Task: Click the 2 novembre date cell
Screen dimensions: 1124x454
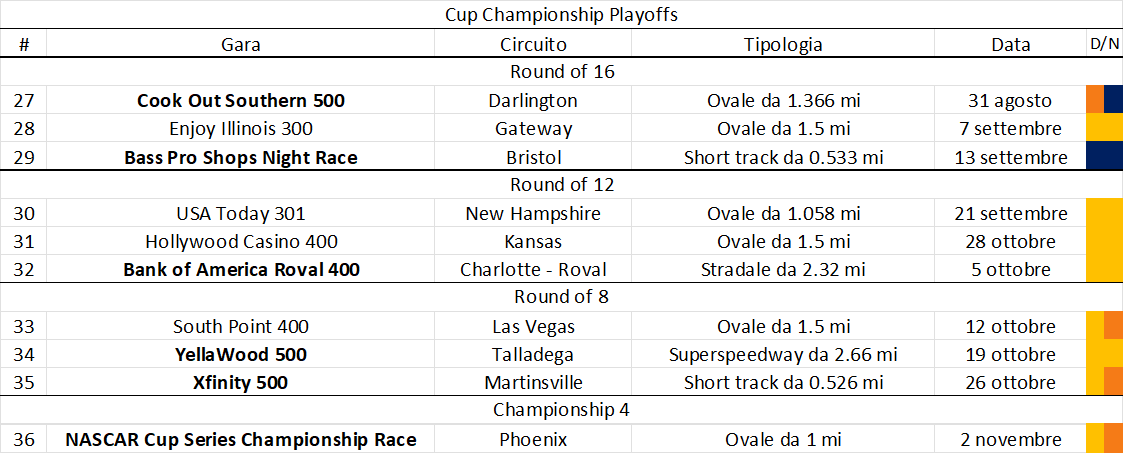Action: [x=1011, y=439]
